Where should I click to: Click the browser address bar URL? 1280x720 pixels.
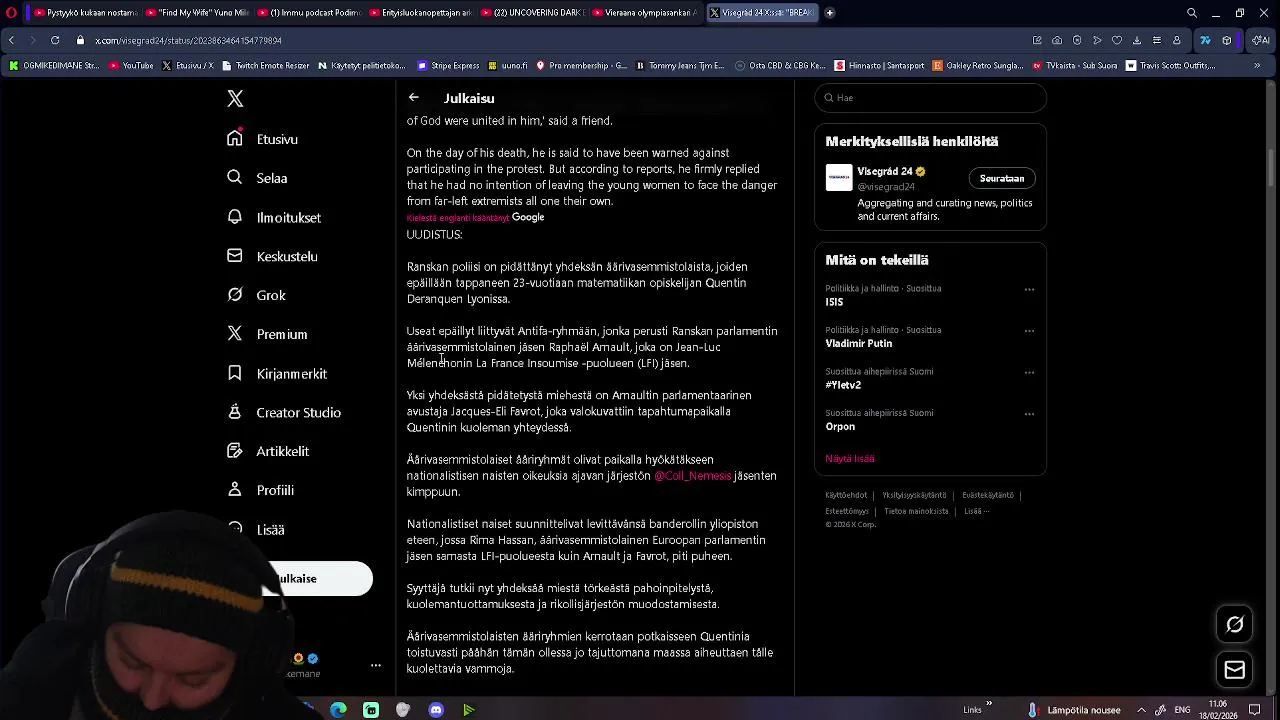[188, 40]
